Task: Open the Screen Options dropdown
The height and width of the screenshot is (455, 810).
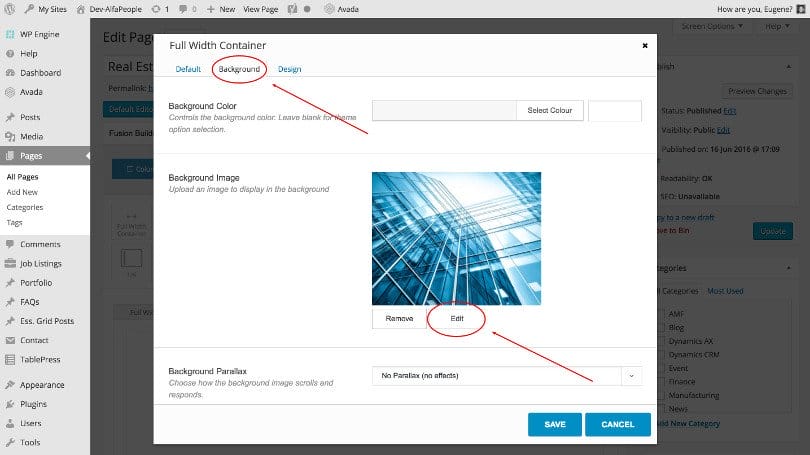Action: [714, 25]
